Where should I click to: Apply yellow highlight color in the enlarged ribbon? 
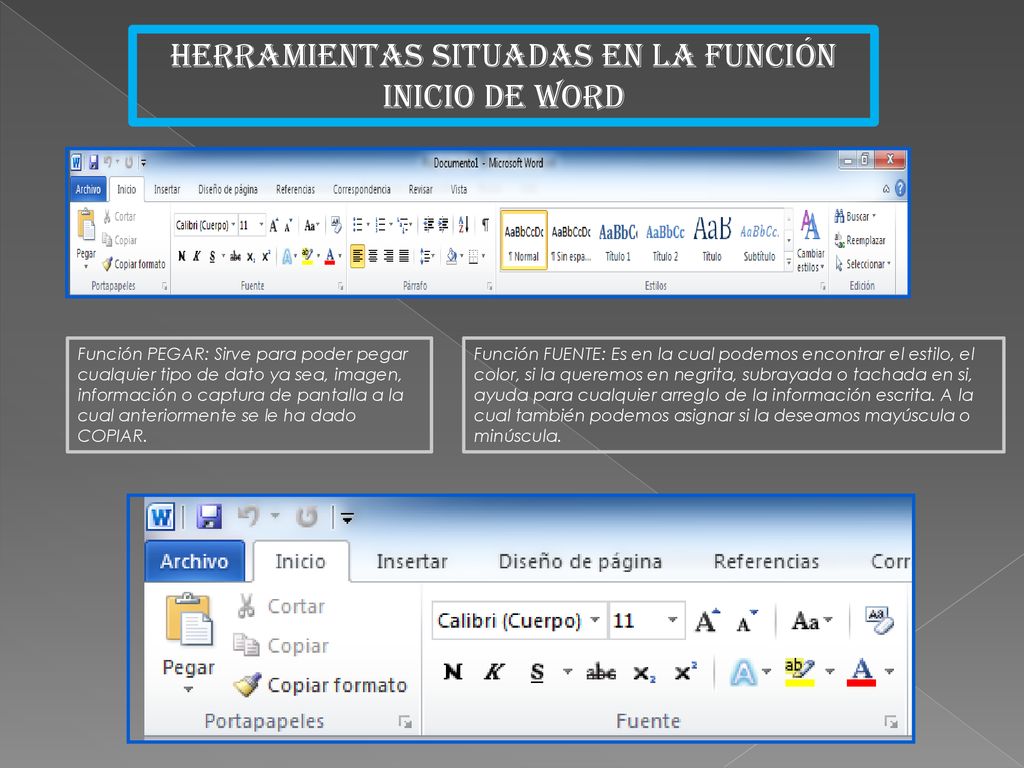point(799,672)
